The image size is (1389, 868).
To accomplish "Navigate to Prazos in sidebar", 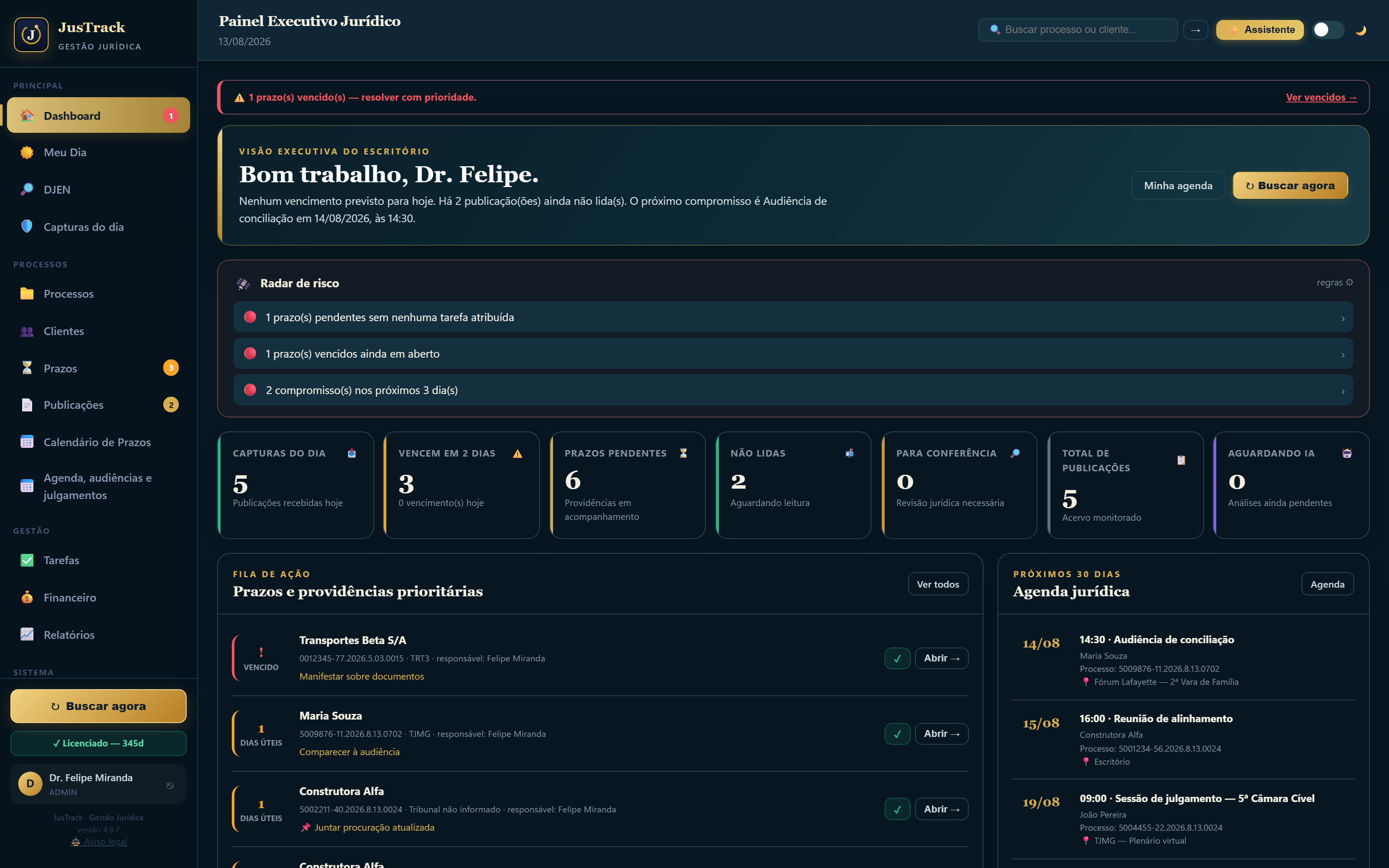I will (99, 368).
